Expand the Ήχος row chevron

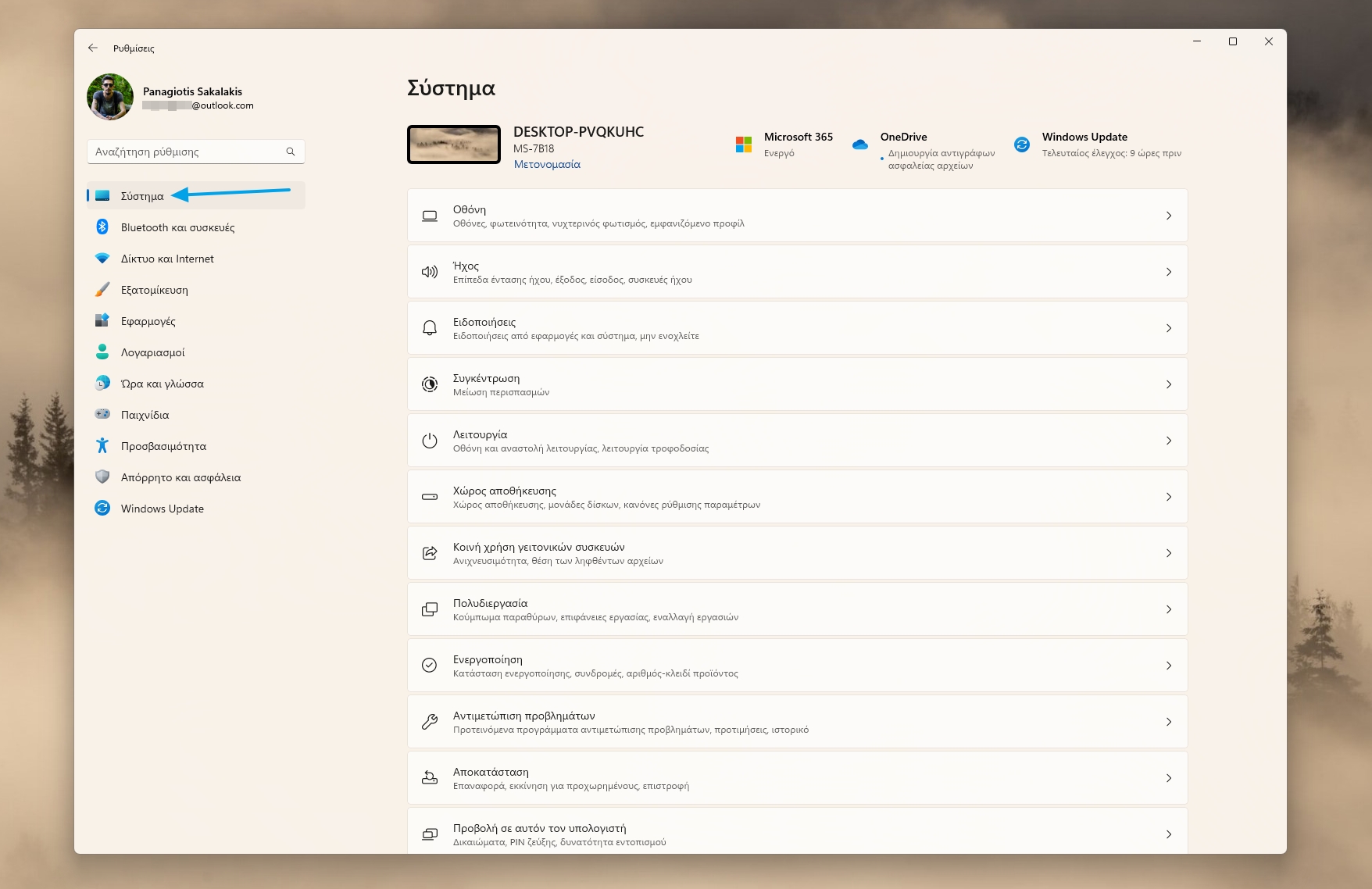pyautogui.click(x=1168, y=272)
